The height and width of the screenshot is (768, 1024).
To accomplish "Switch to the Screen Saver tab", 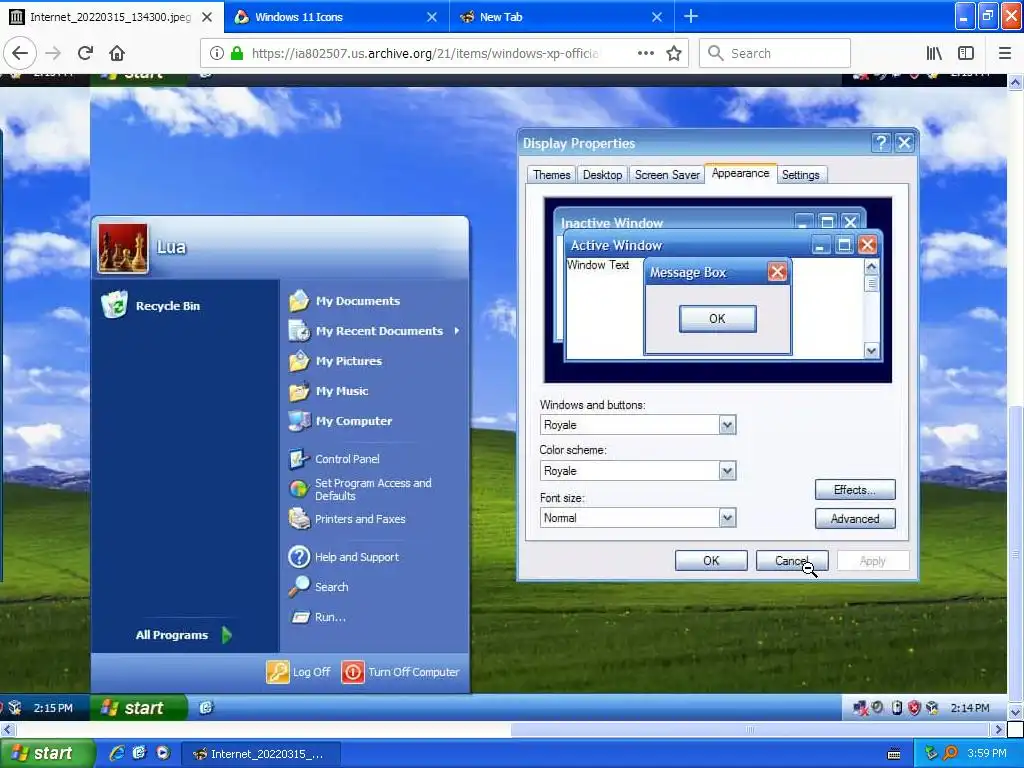I will pos(667,174).
